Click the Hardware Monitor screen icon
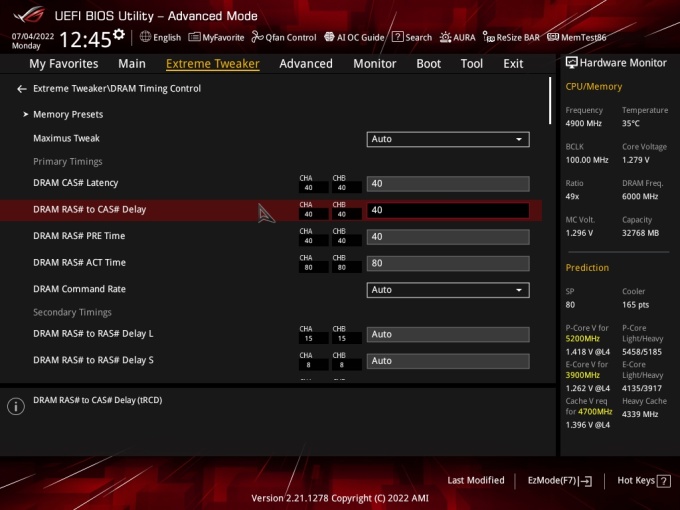Viewport: 680px width, 510px height. 572,63
